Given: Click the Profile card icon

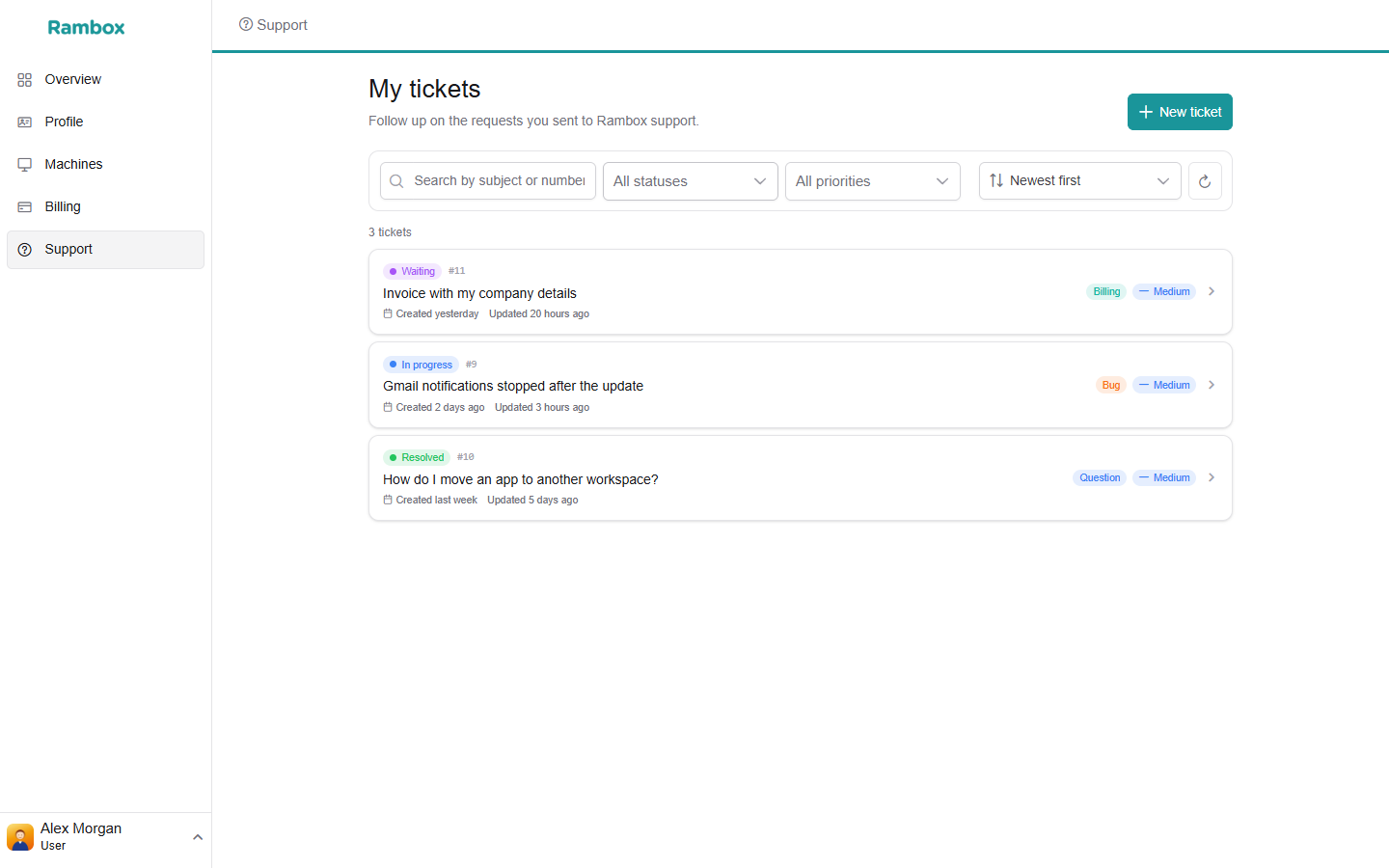Looking at the screenshot, I should point(25,122).
